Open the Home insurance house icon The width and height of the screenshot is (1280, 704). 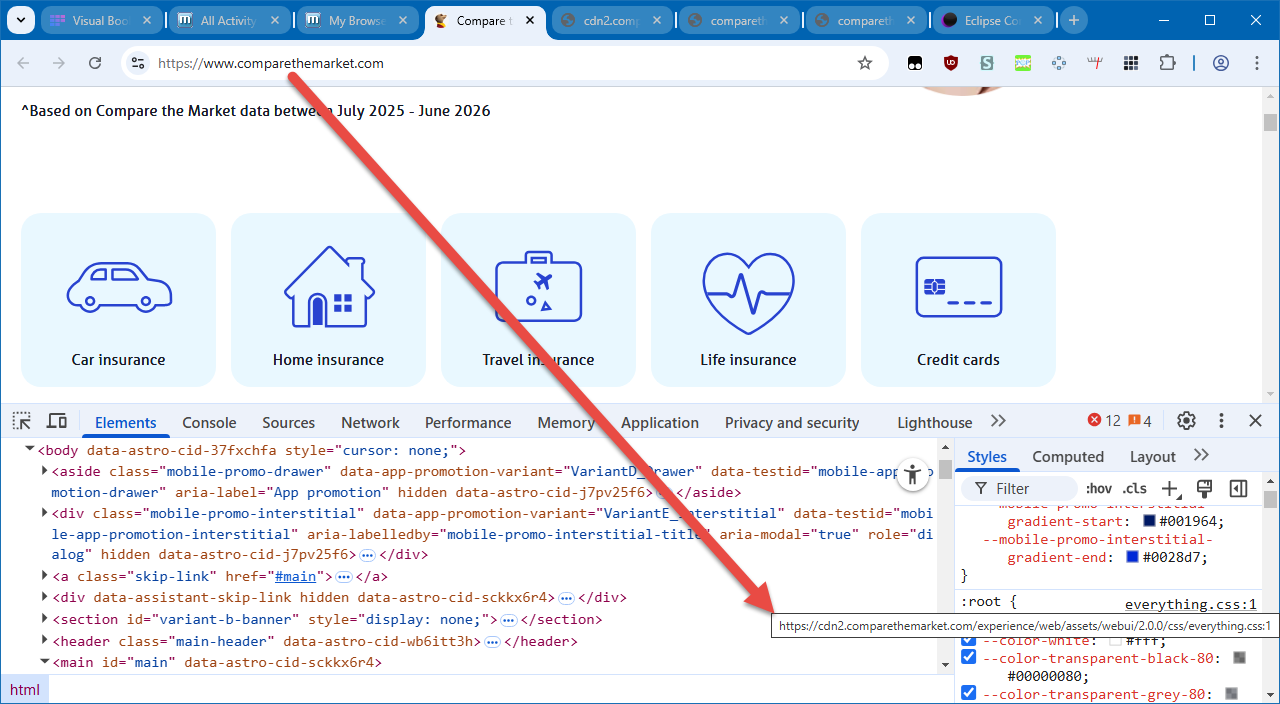(329, 287)
